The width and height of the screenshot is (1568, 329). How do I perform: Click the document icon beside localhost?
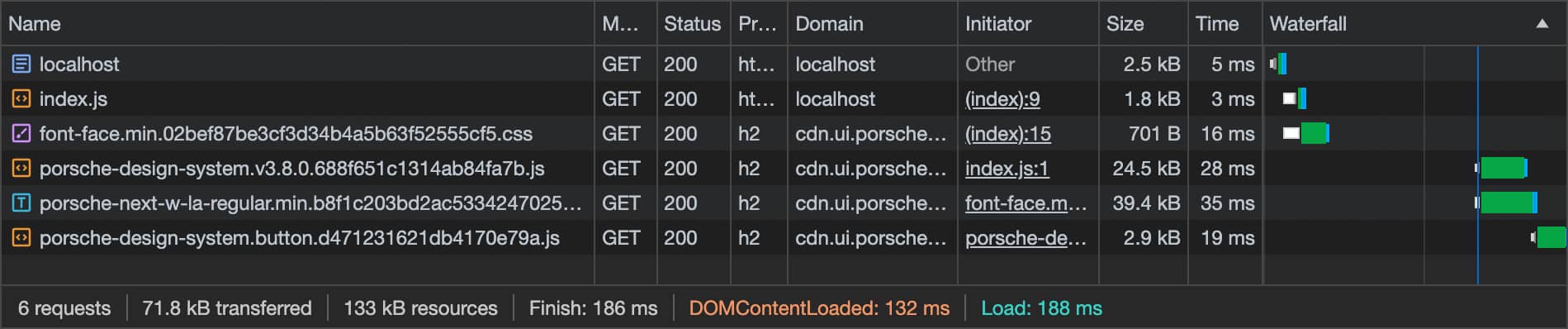tap(21, 64)
